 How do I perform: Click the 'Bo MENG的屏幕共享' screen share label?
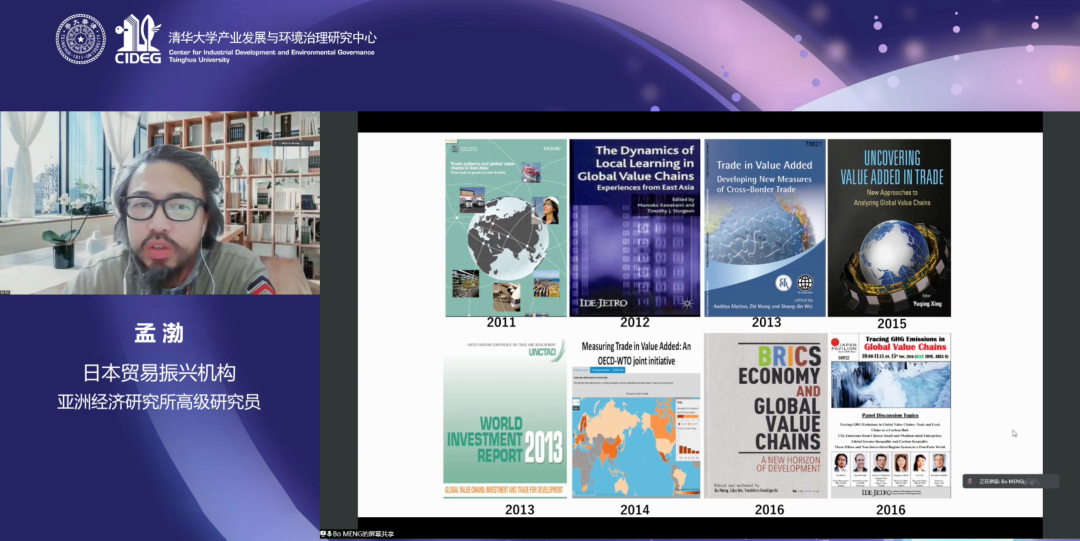click(x=363, y=534)
